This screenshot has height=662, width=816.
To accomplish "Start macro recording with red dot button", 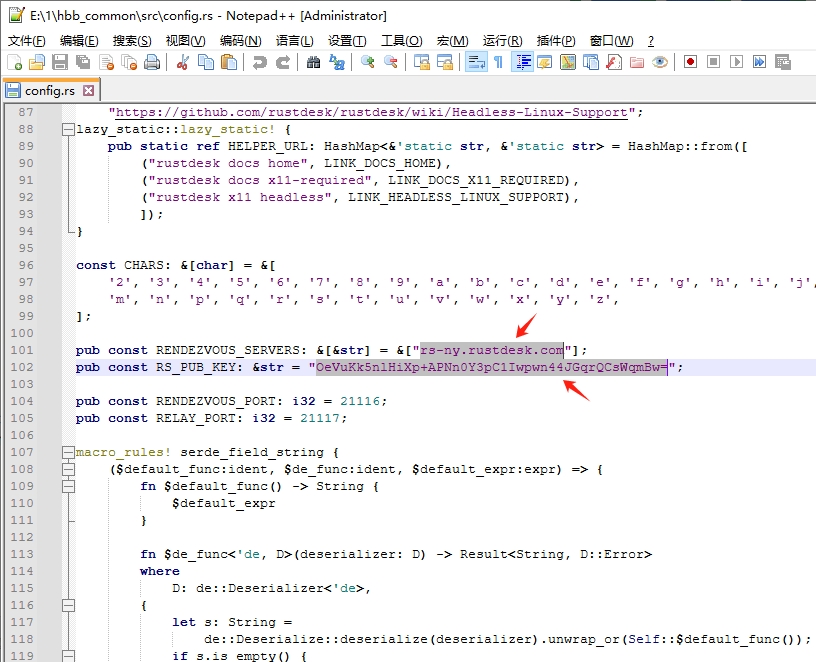I will click(690, 62).
